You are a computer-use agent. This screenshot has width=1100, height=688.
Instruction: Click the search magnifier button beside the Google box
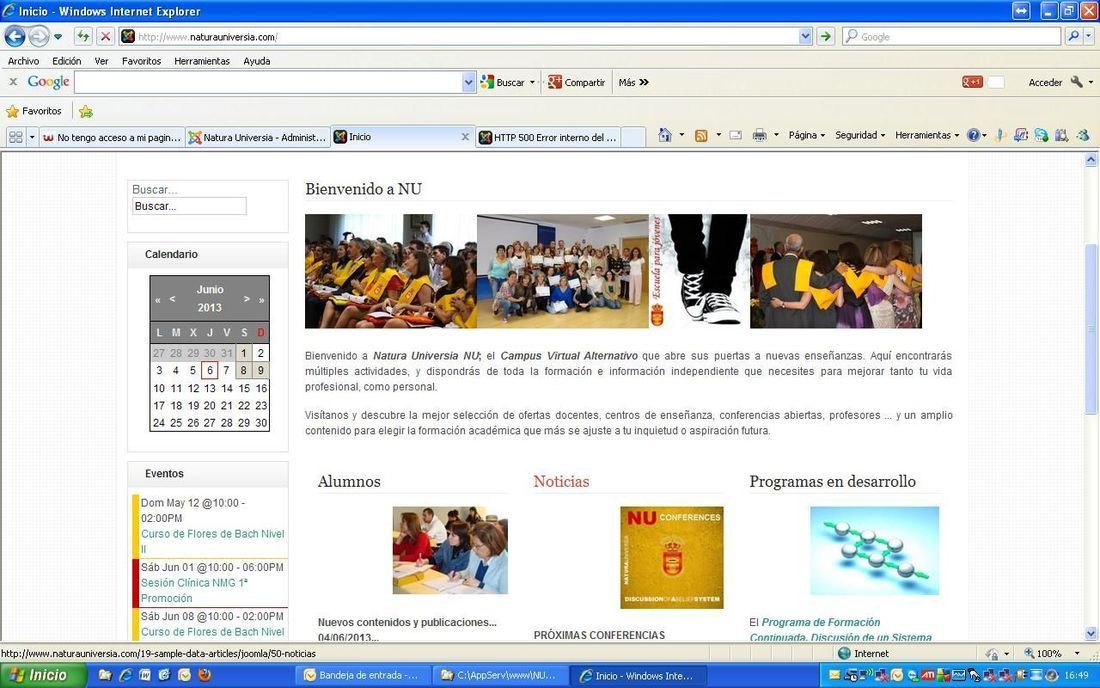point(1073,36)
